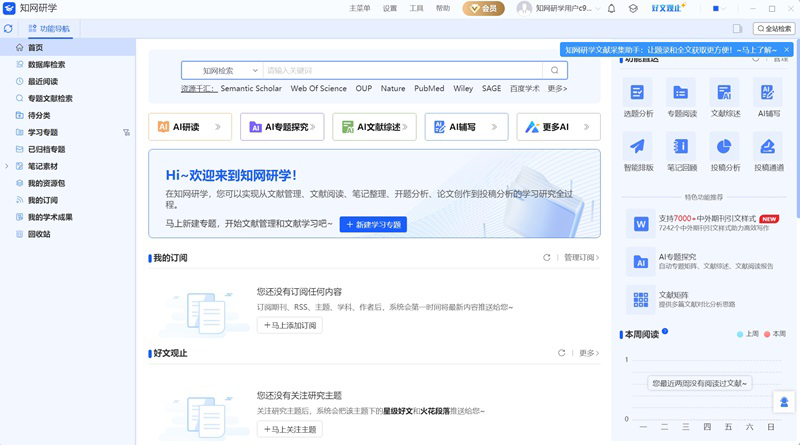Expand the 笔记素材 tree node
The image size is (800, 445).
click(x=8, y=166)
